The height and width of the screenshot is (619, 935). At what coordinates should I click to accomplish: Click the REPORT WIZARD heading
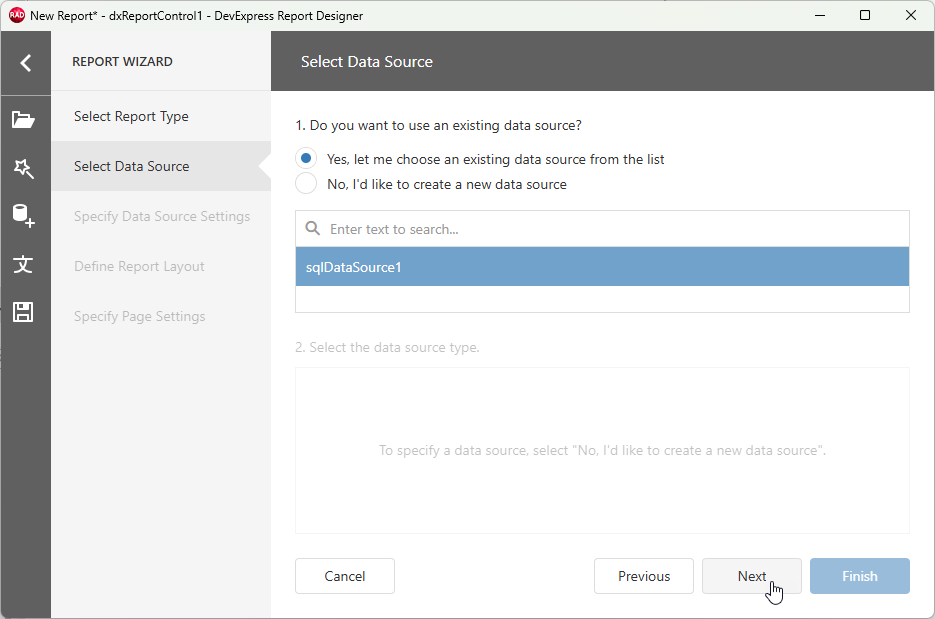click(122, 61)
